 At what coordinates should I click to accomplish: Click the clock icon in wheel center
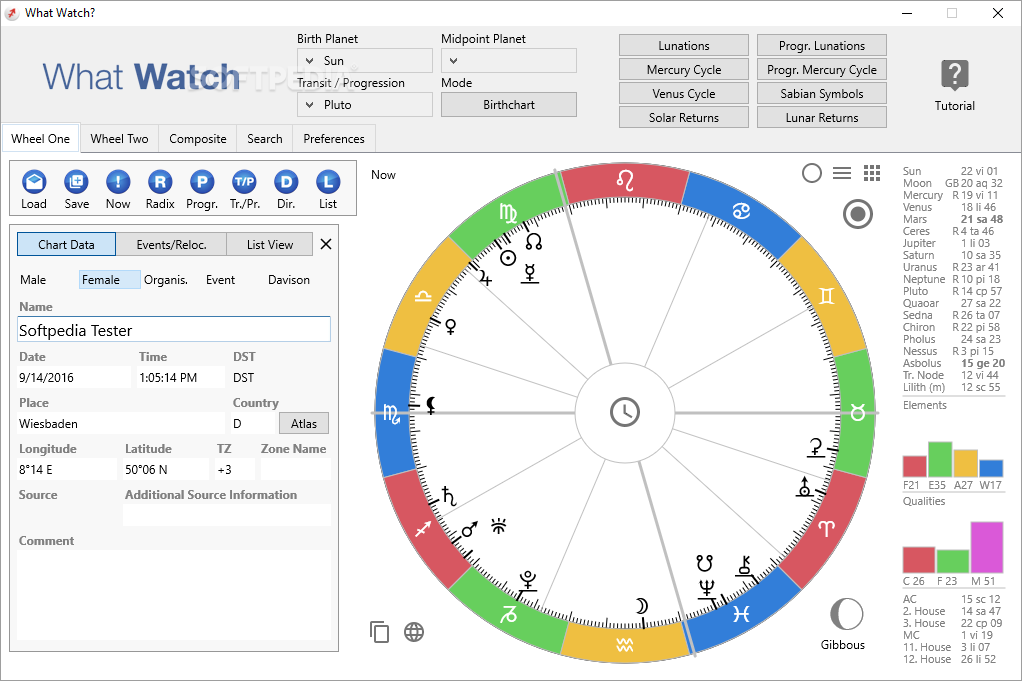tap(624, 412)
